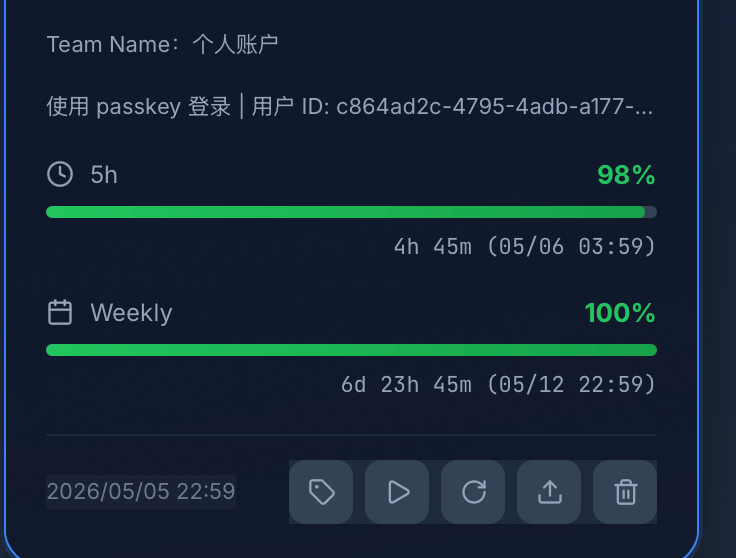Click the 5h label text
Image resolution: width=736 pixels, height=558 pixels.
[104, 175]
